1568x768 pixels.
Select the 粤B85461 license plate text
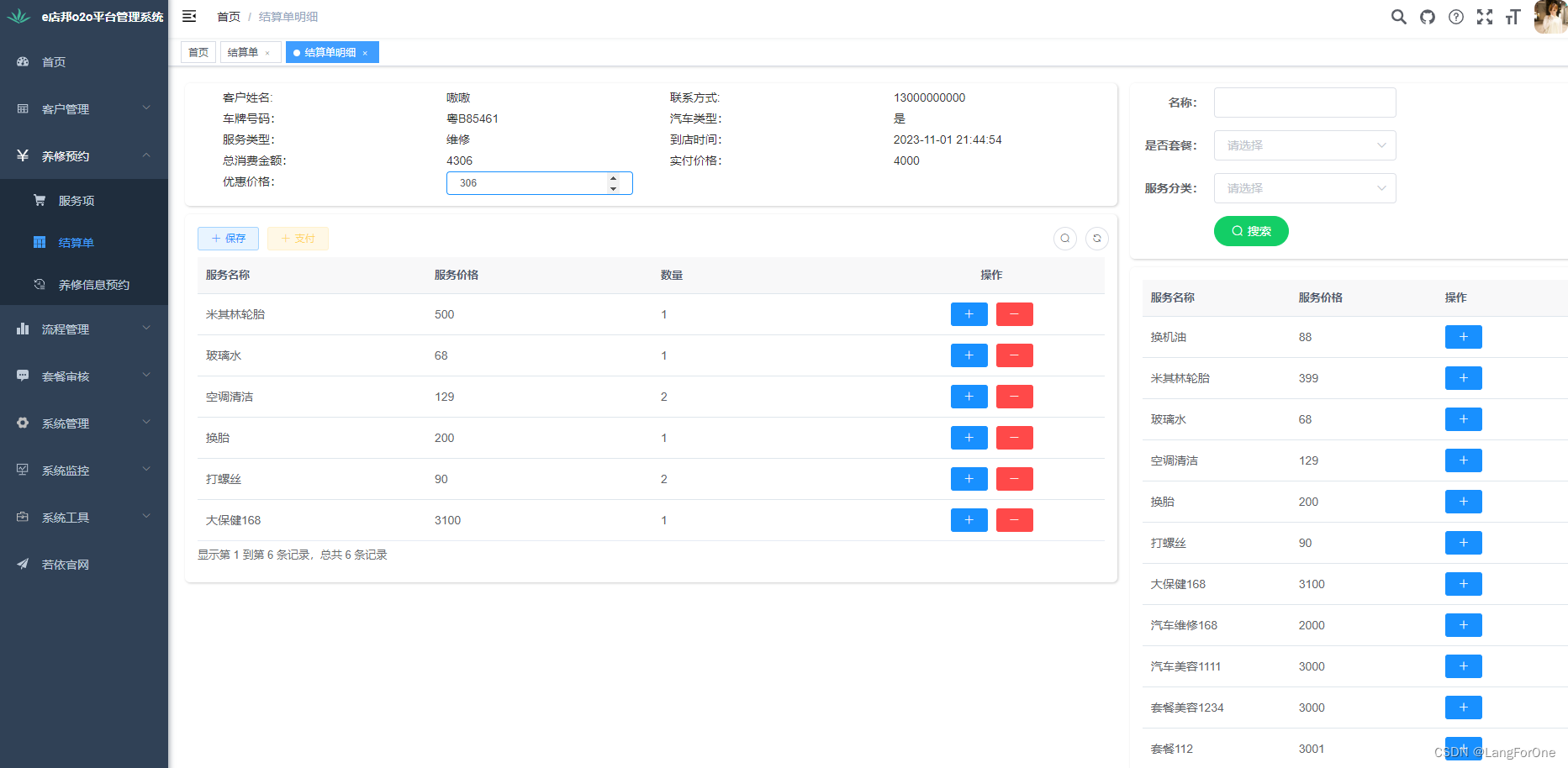[473, 118]
